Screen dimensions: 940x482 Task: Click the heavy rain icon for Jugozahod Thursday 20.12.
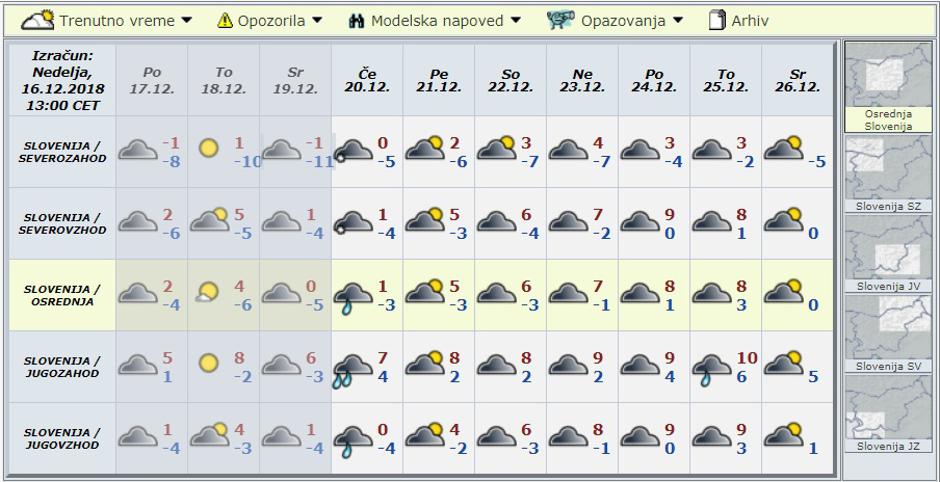[351, 365]
